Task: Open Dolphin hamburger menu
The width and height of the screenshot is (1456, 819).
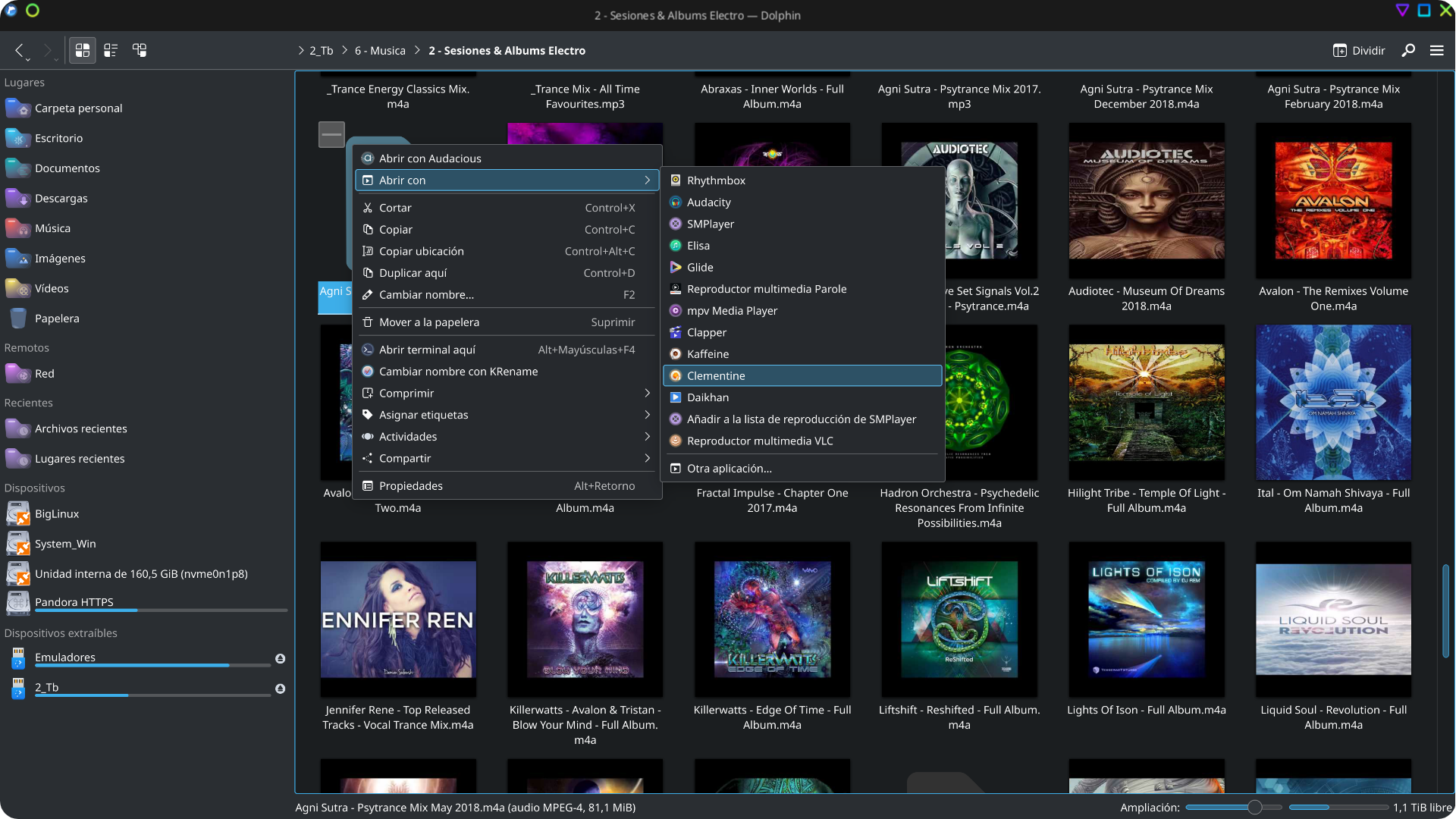Action: pos(1436,50)
